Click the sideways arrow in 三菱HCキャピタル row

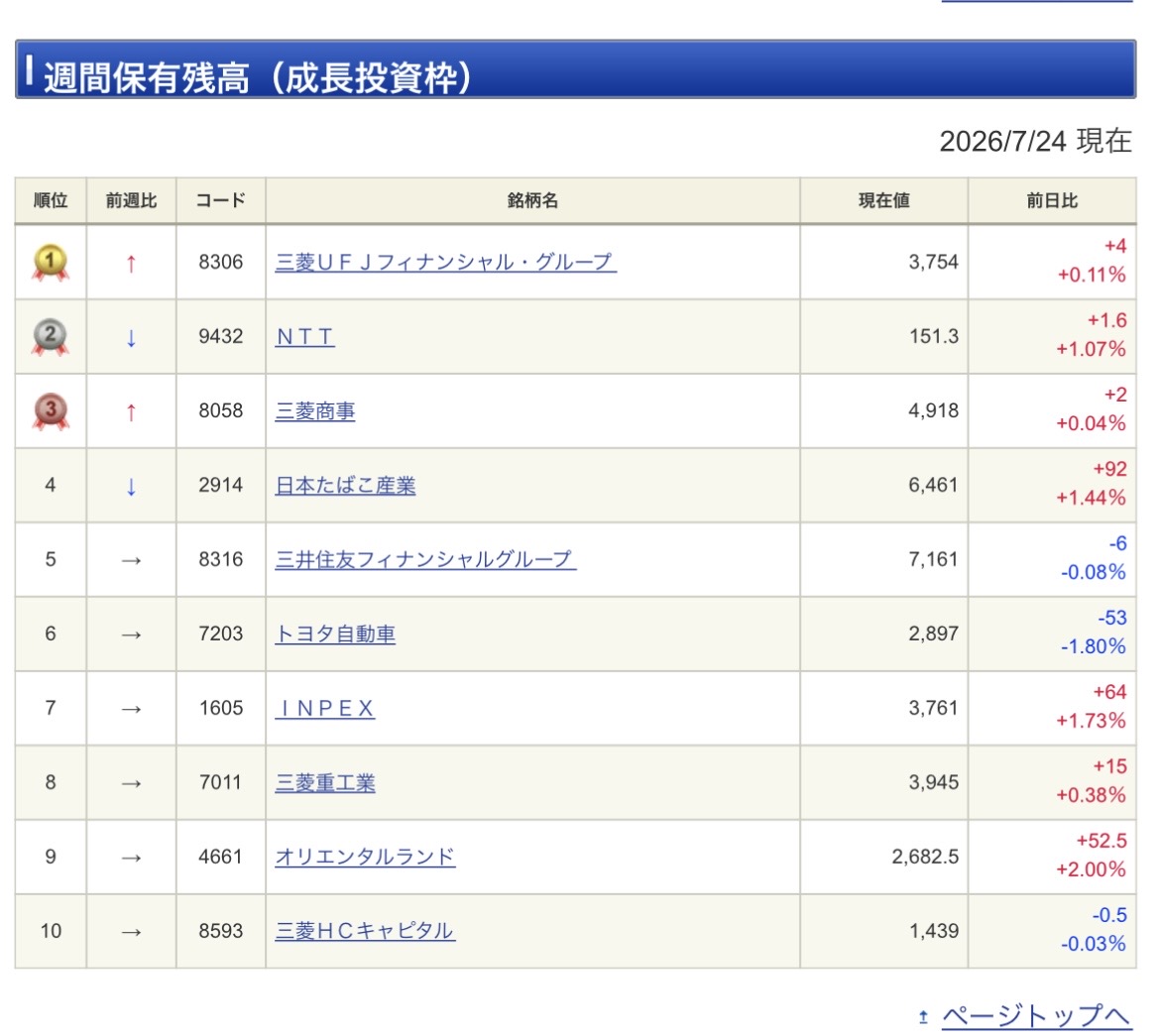131,932
